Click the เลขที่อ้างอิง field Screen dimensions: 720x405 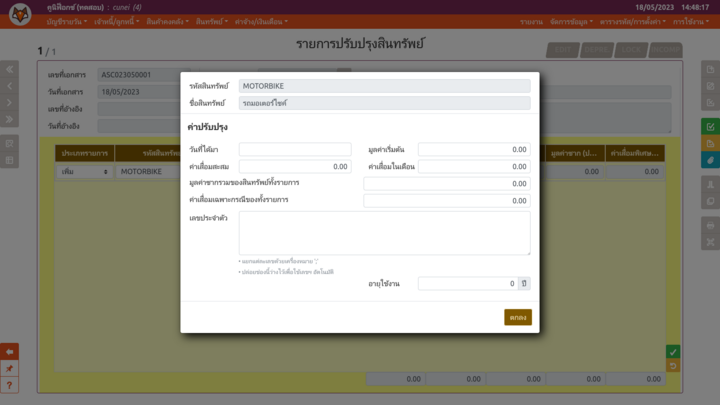[139, 109]
